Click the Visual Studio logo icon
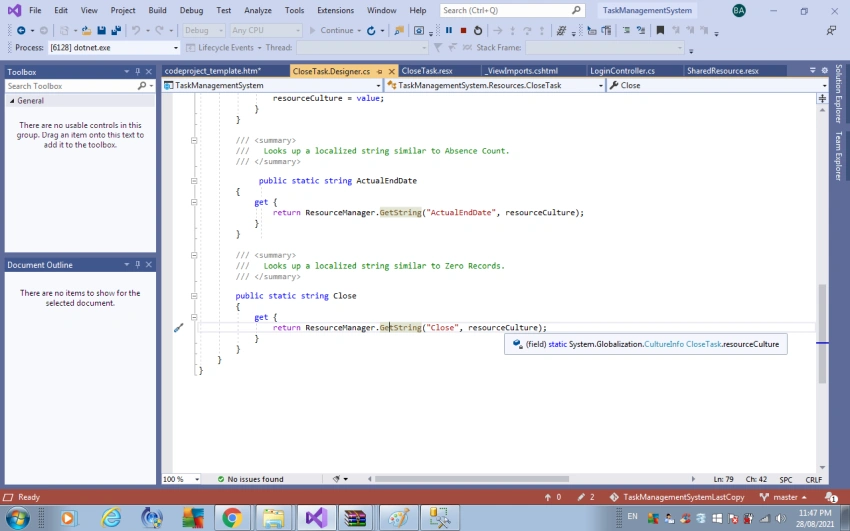 (x=15, y=10)
